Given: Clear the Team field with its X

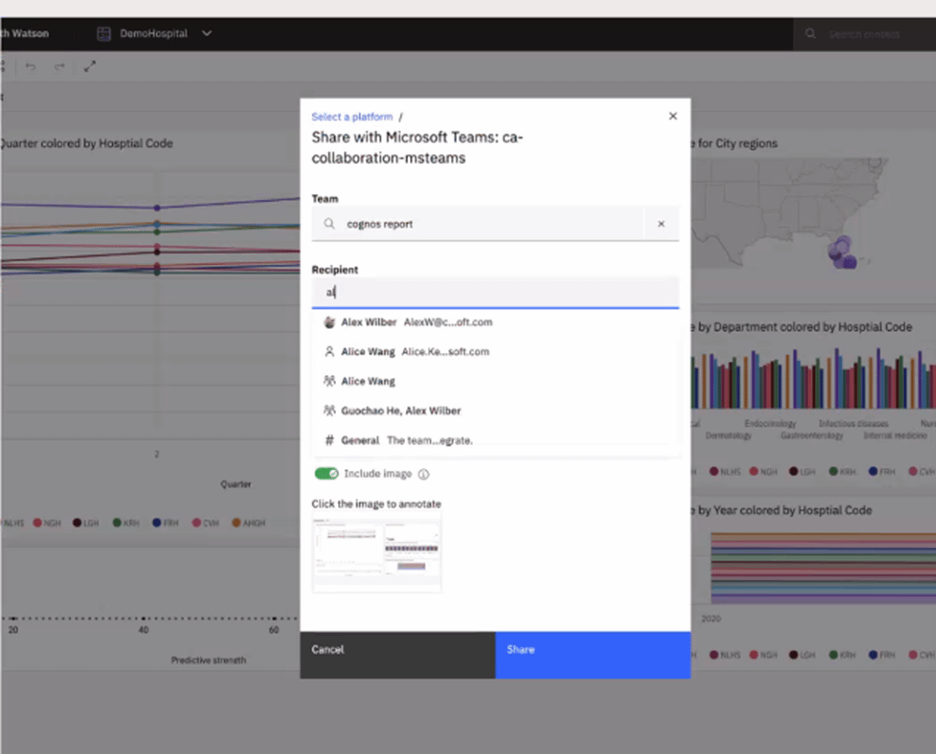Looking at the screenshot, I should coord(661,224).
